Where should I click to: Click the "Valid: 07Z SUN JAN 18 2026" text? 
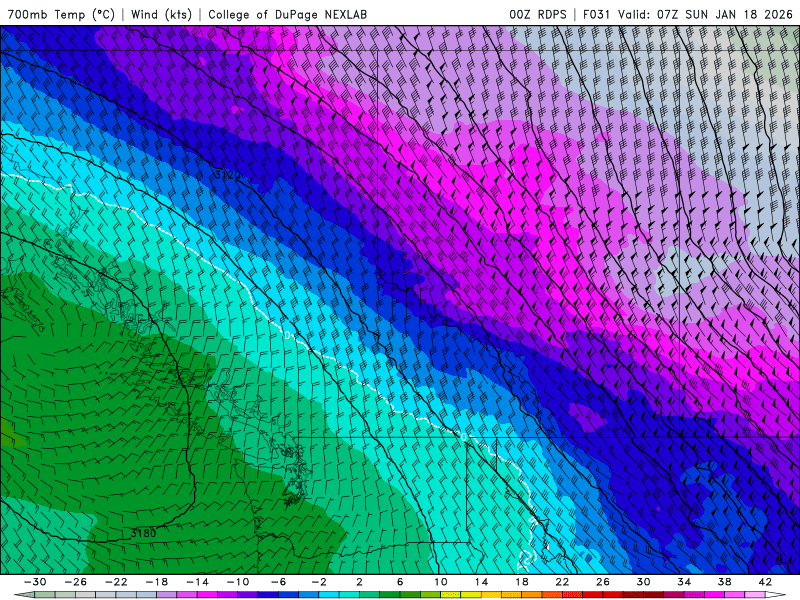click(x=705, y=14)
